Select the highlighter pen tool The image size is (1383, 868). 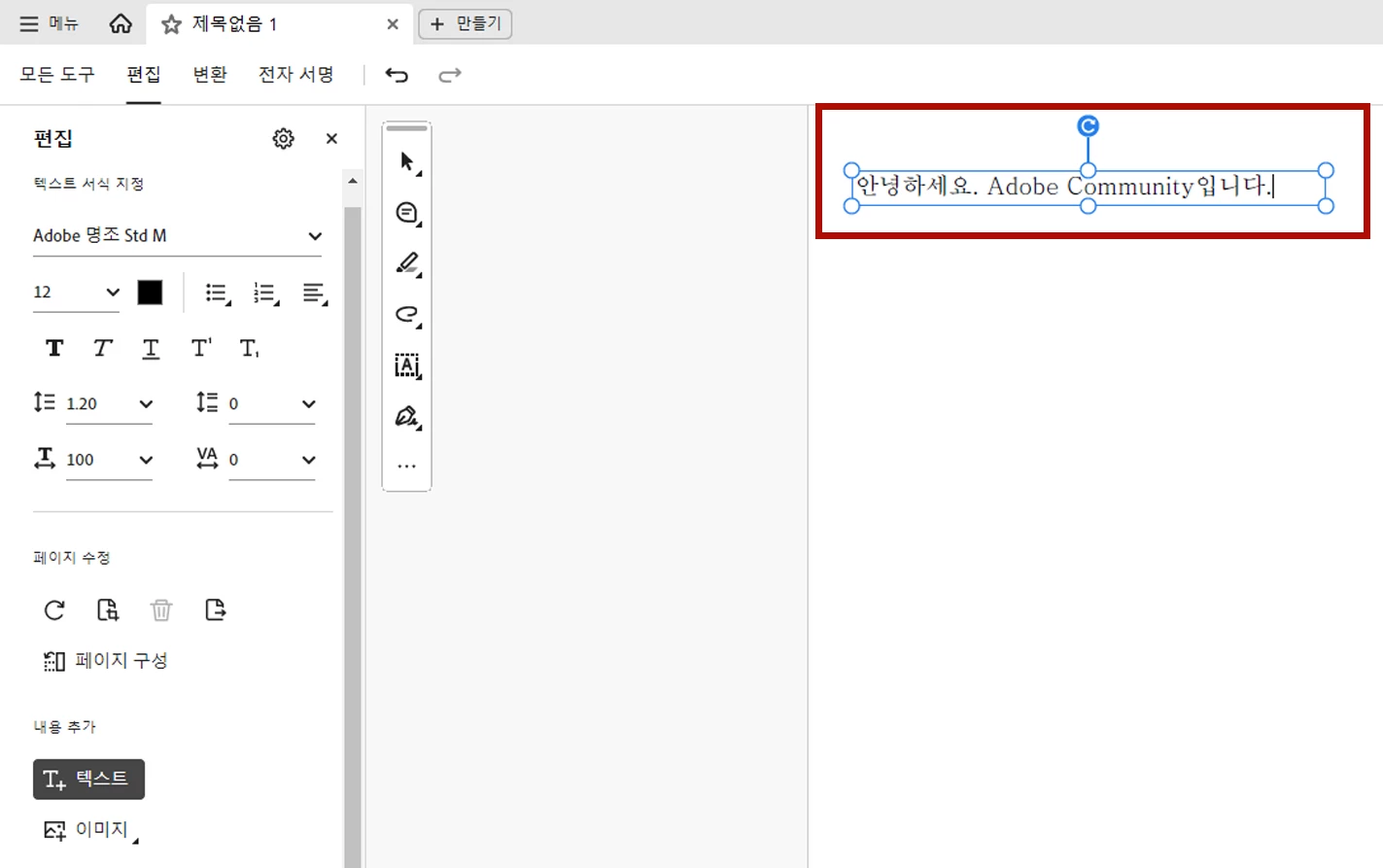(x=407, y=263)
